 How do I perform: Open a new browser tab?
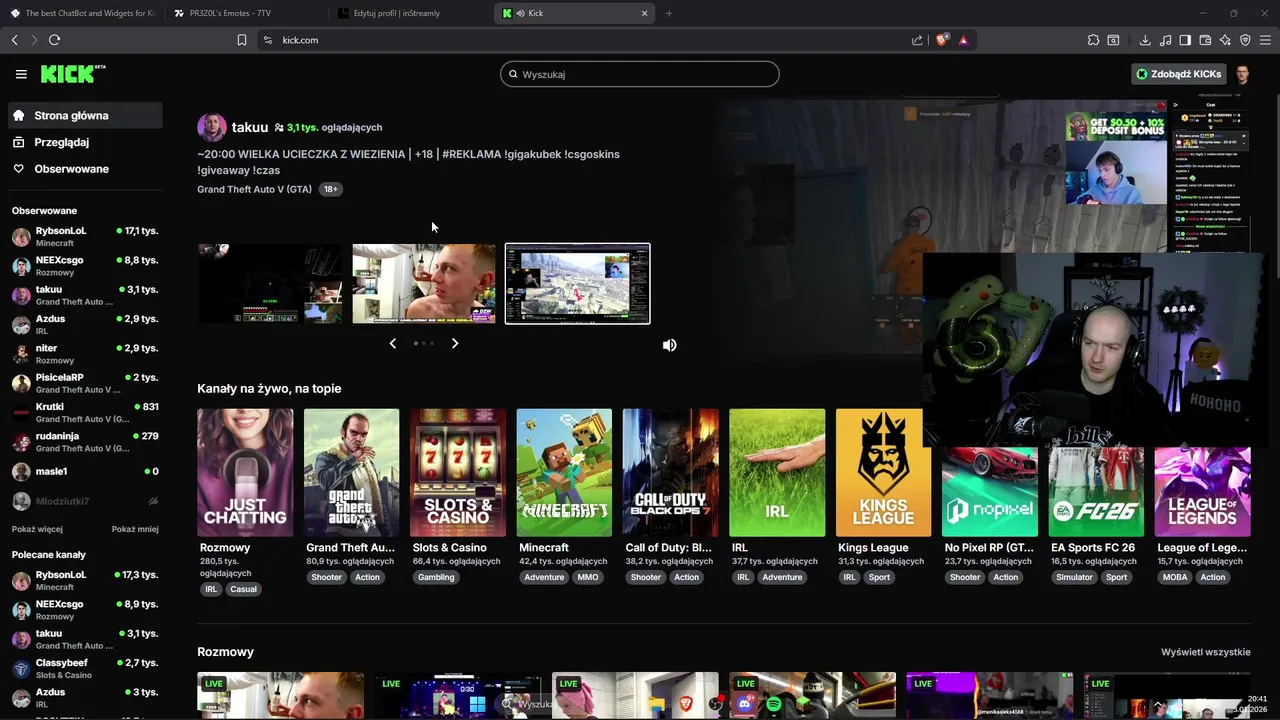669,13
